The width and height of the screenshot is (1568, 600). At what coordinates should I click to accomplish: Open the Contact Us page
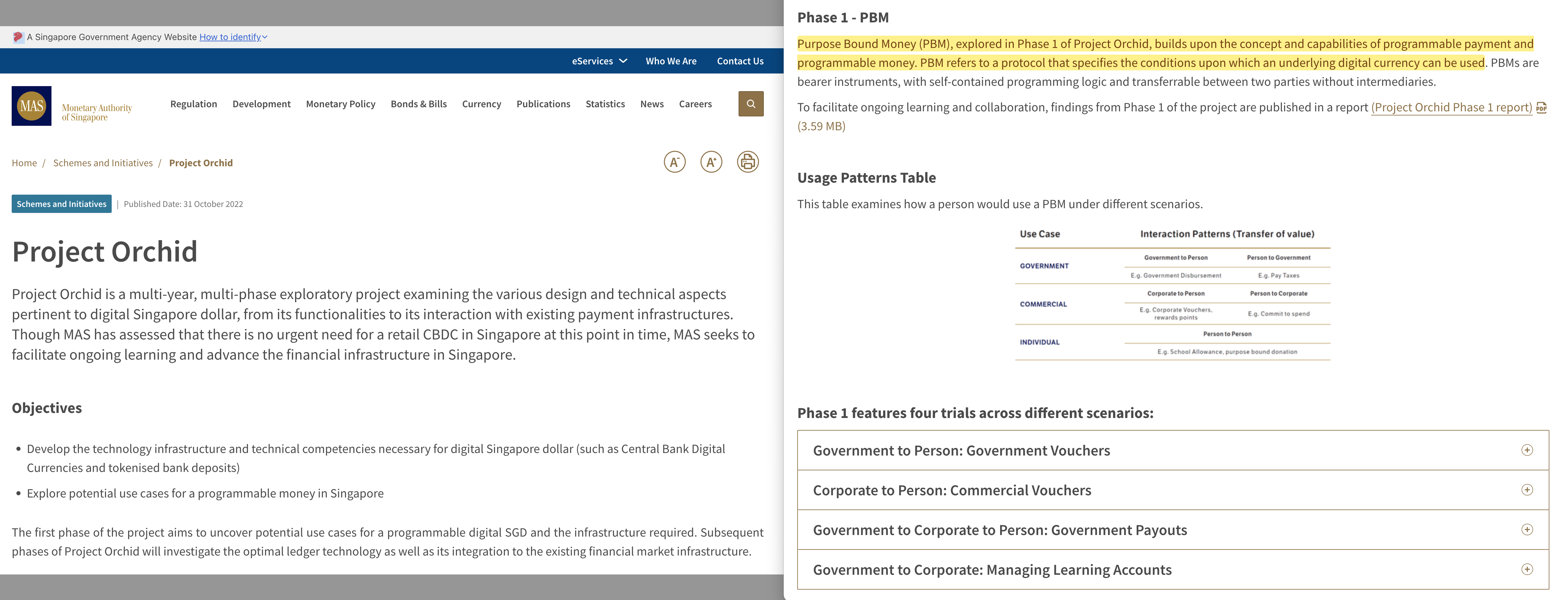740,61
